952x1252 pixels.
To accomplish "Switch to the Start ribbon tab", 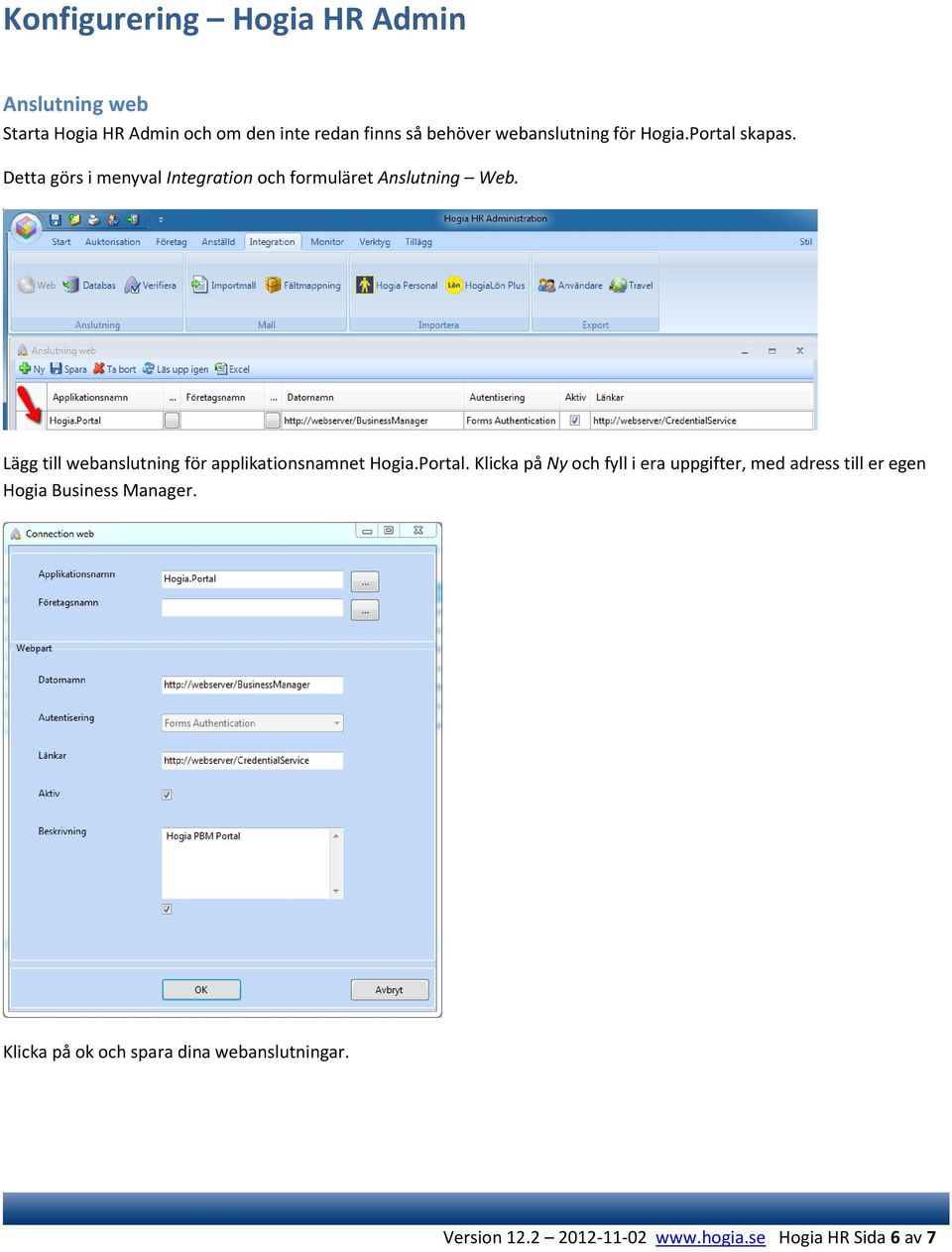I will tap(61, 242).
